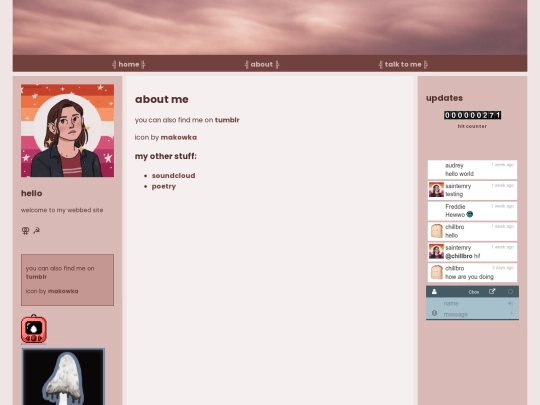Open the soundcloud link
This screenshot has height=405, width=540.
point(174,176)
